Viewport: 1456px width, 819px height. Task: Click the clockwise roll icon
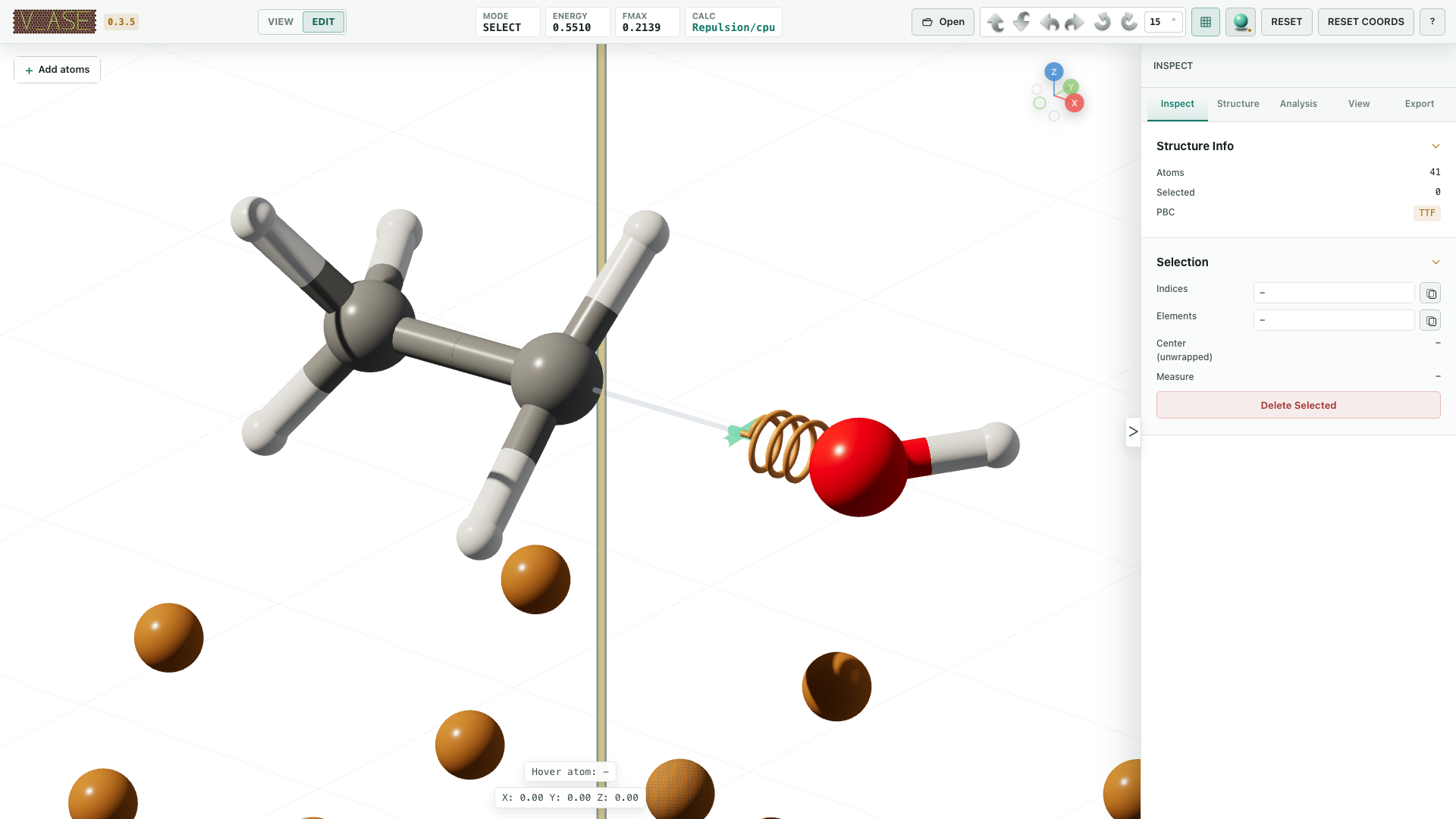point(1129,22)
